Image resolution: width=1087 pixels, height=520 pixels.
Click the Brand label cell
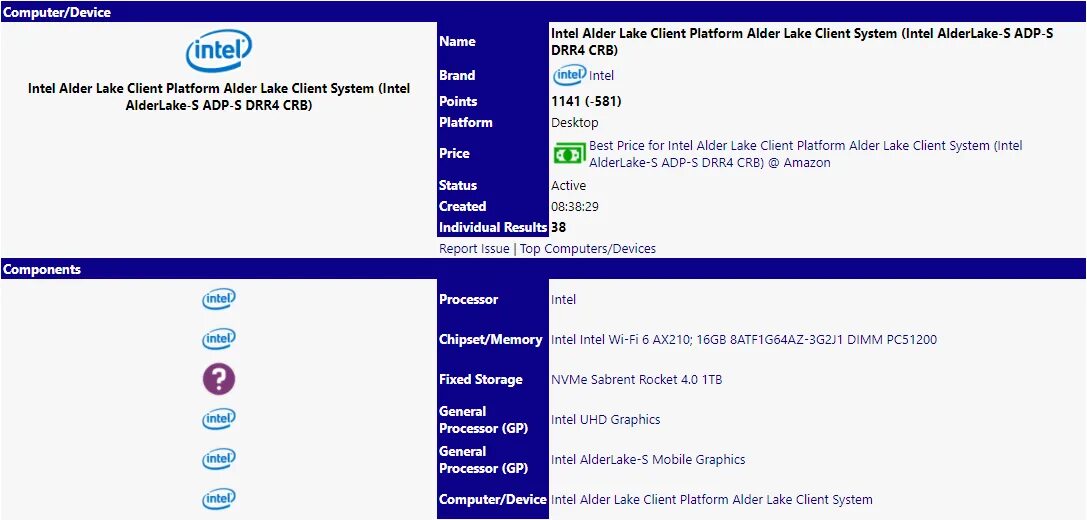tap(493, 76)
